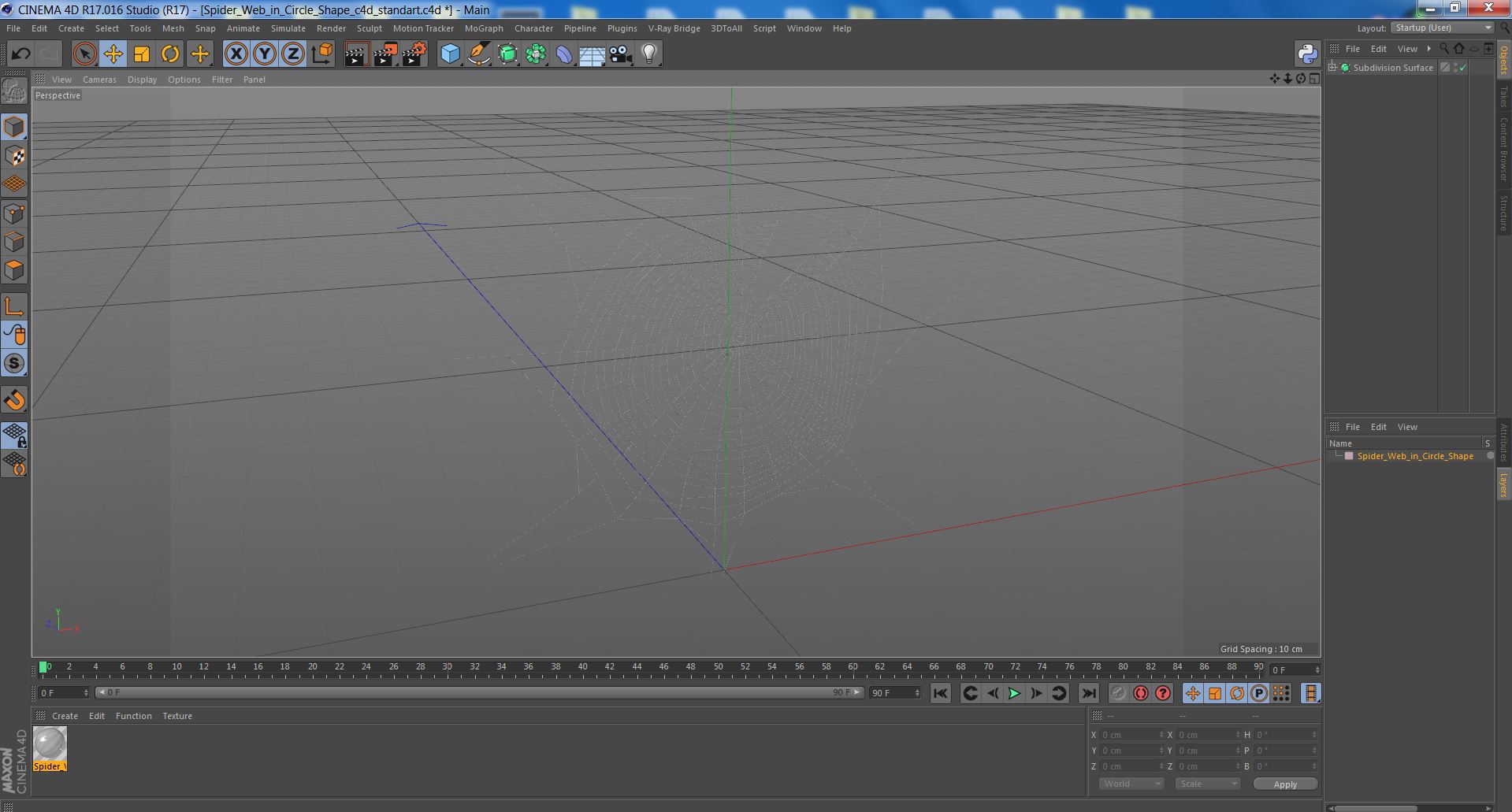Click the timeline preview range slider
Screen dimensions: 1512x812
pyautogui.click(x=480, y=693)
